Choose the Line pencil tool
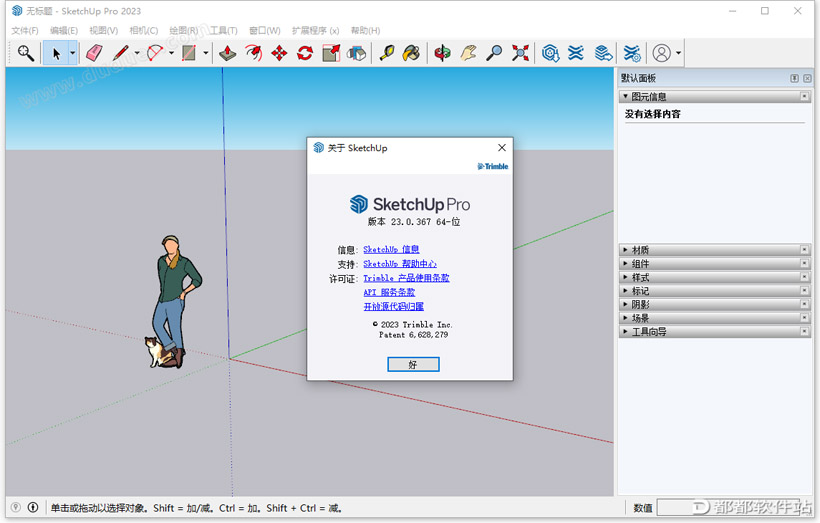Viewport: 820px width, 523px height. pyautogui.click(x=121, y=53)
